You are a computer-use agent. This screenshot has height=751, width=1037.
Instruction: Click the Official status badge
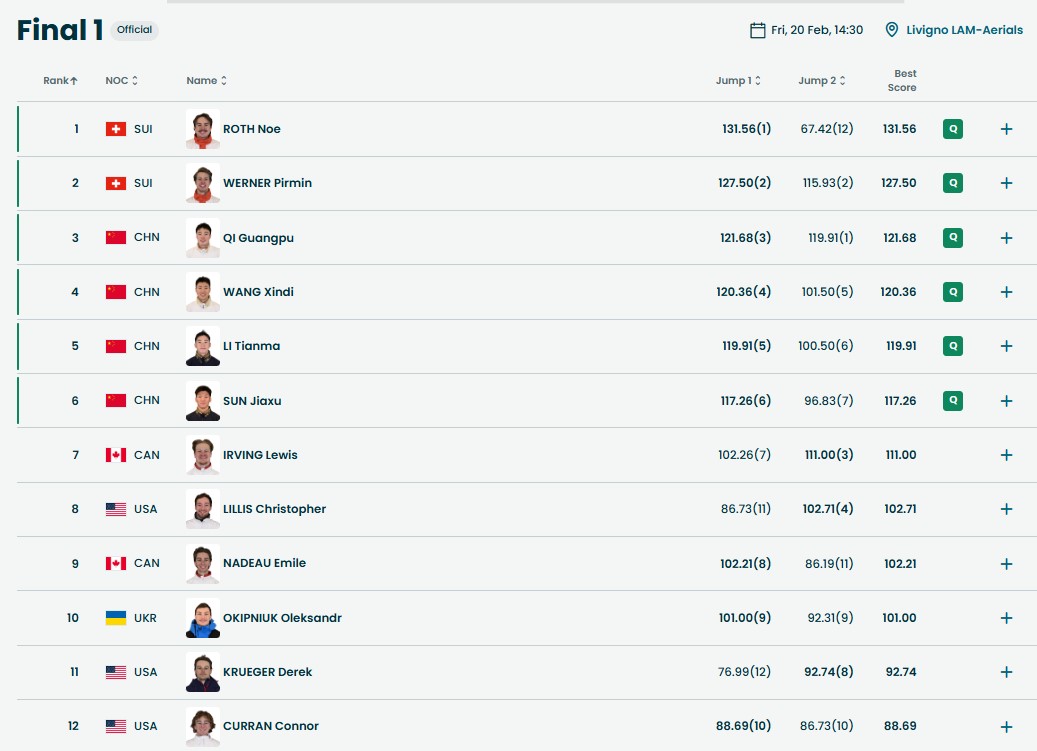134,30
